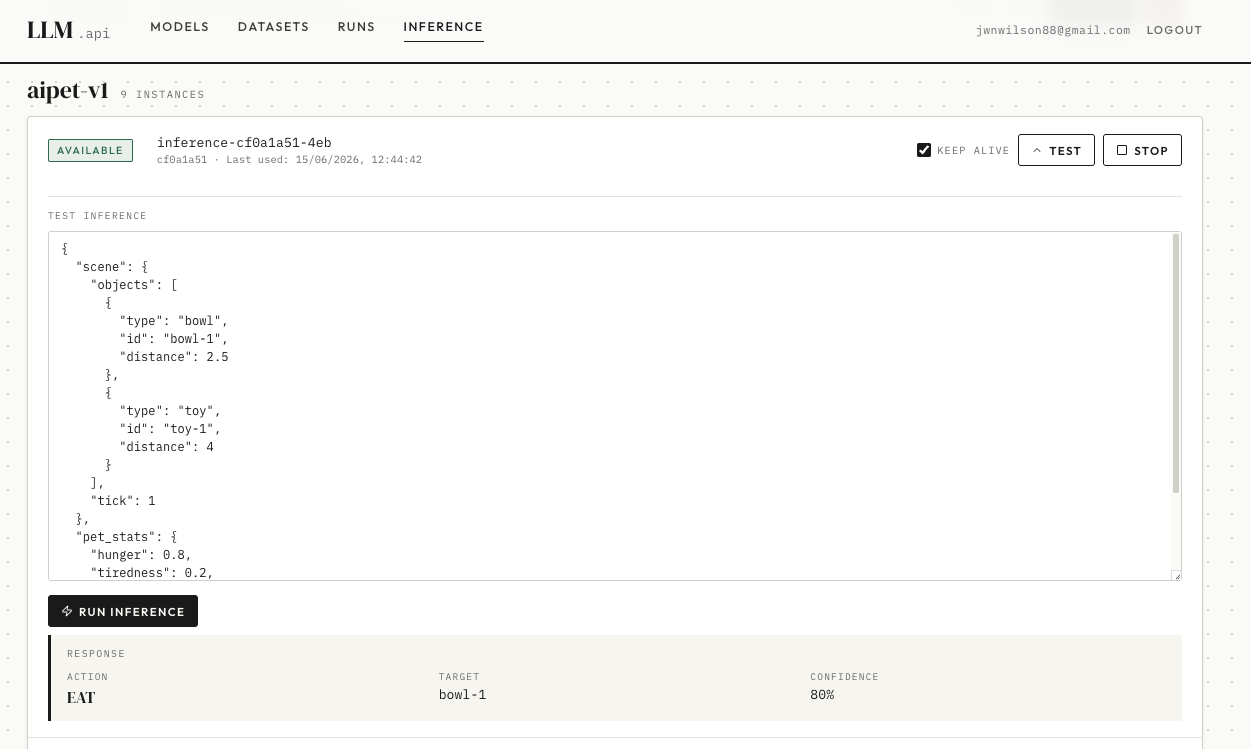Click the "hunger": 0.8 line
The width and height of the screenshot is (1251, 749).
[141, 555]
